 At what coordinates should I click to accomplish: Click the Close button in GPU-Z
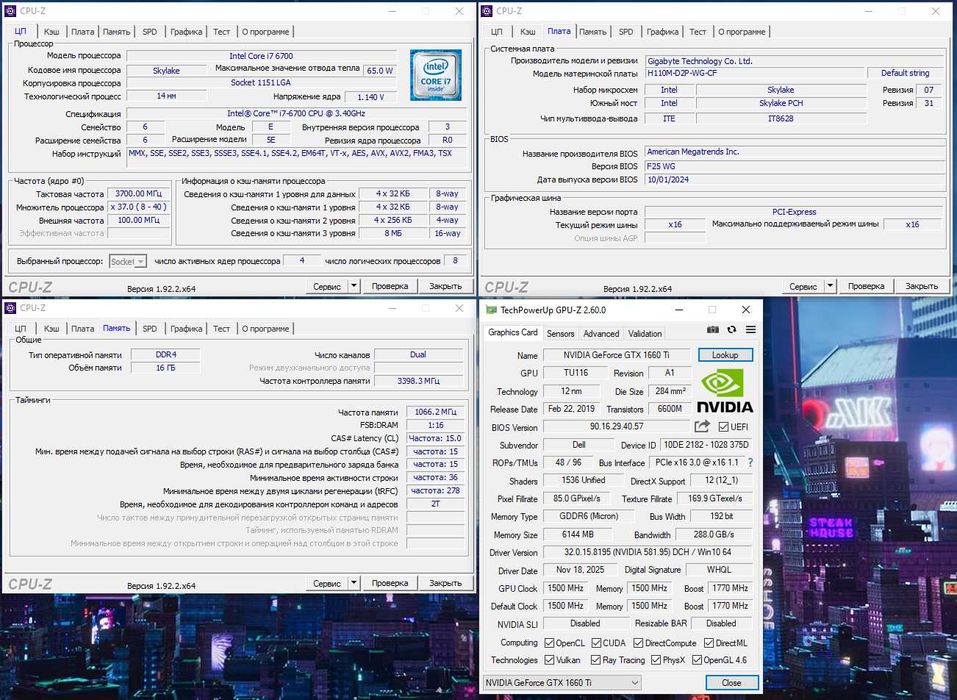click(731, 682)
